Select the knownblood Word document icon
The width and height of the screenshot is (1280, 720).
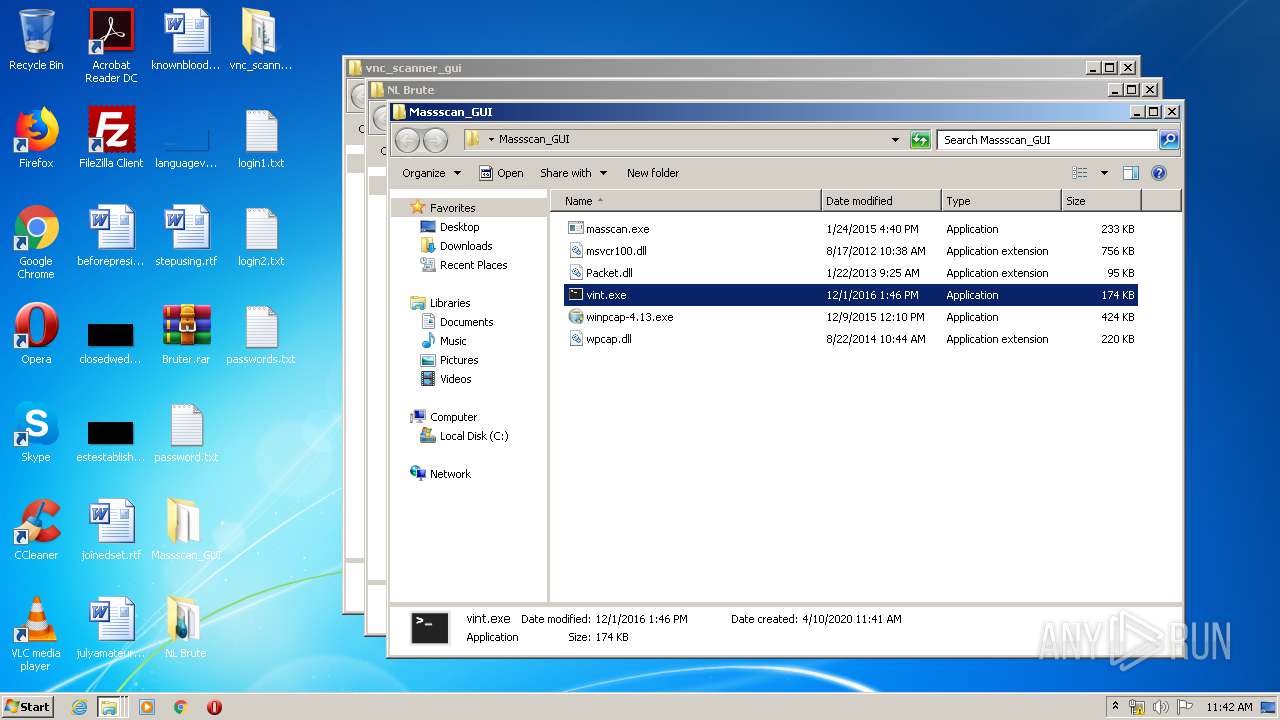click(186, 40)
